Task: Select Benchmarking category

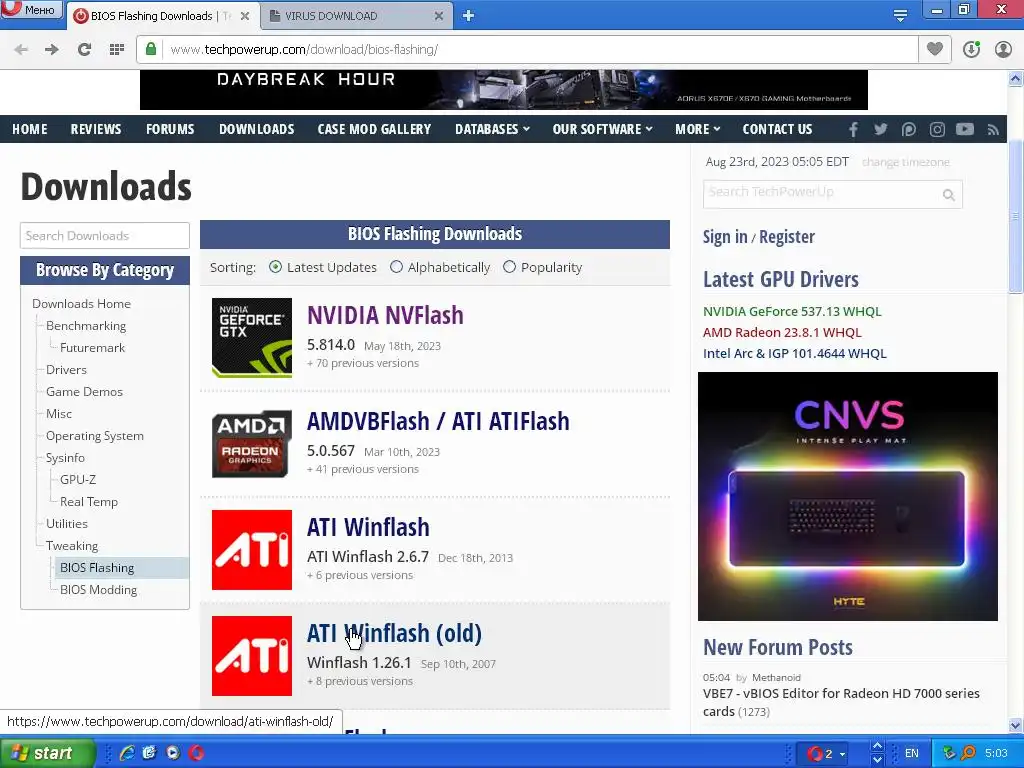Action: [x=86, y=326]
